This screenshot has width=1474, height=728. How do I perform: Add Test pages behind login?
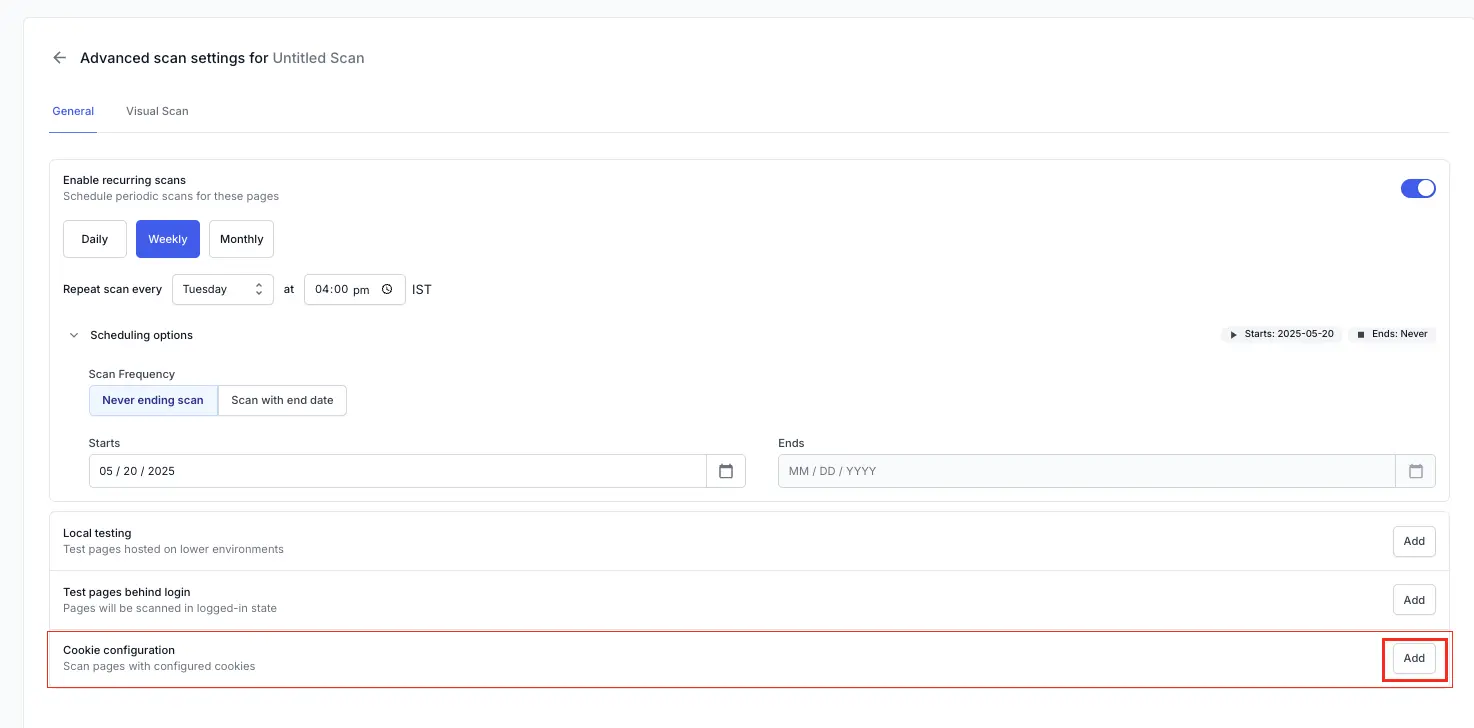[1414, 600]
